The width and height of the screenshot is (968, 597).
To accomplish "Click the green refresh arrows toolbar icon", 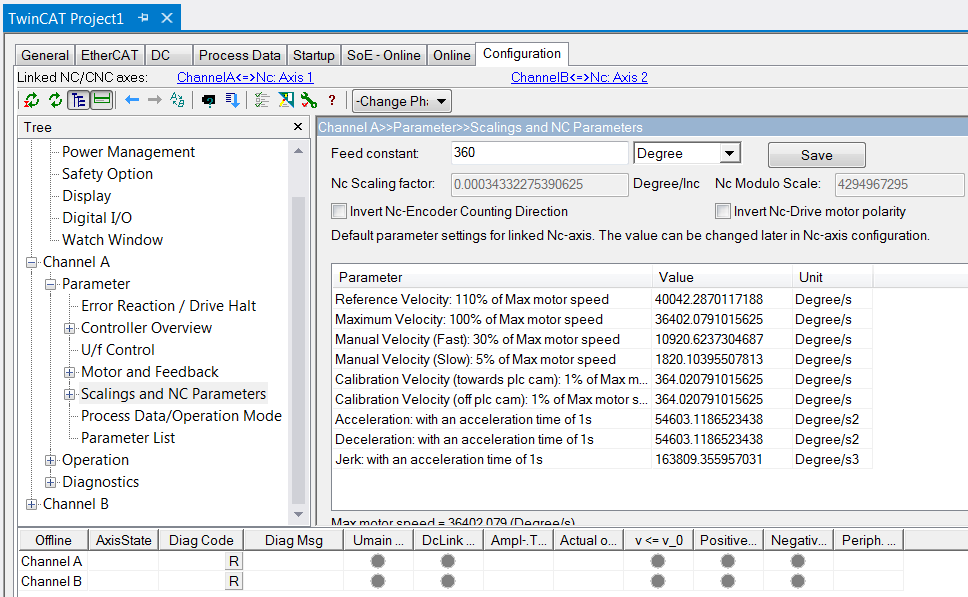I will 56,100.
